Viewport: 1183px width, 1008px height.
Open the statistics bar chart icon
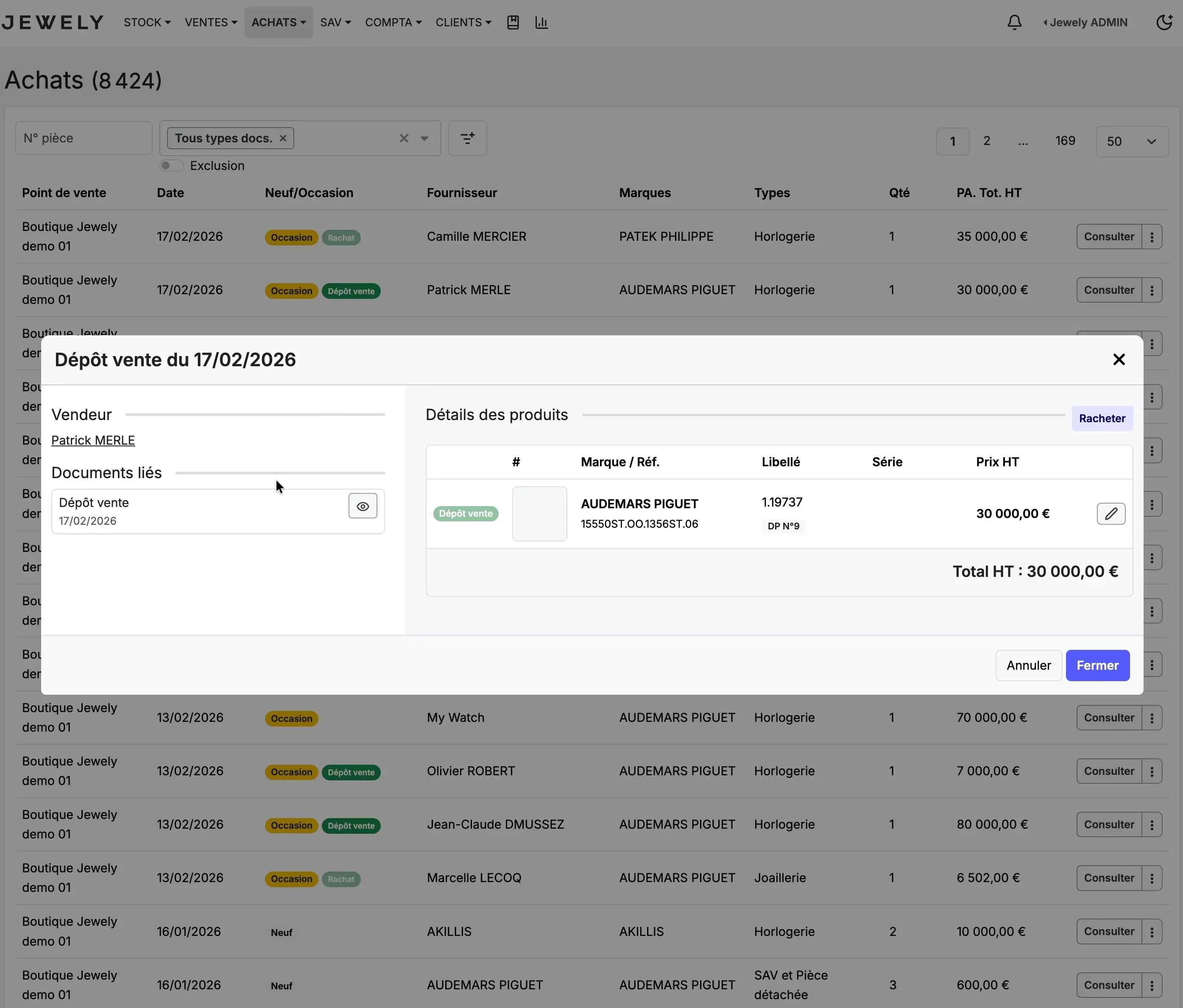click(x=541, y=22)
